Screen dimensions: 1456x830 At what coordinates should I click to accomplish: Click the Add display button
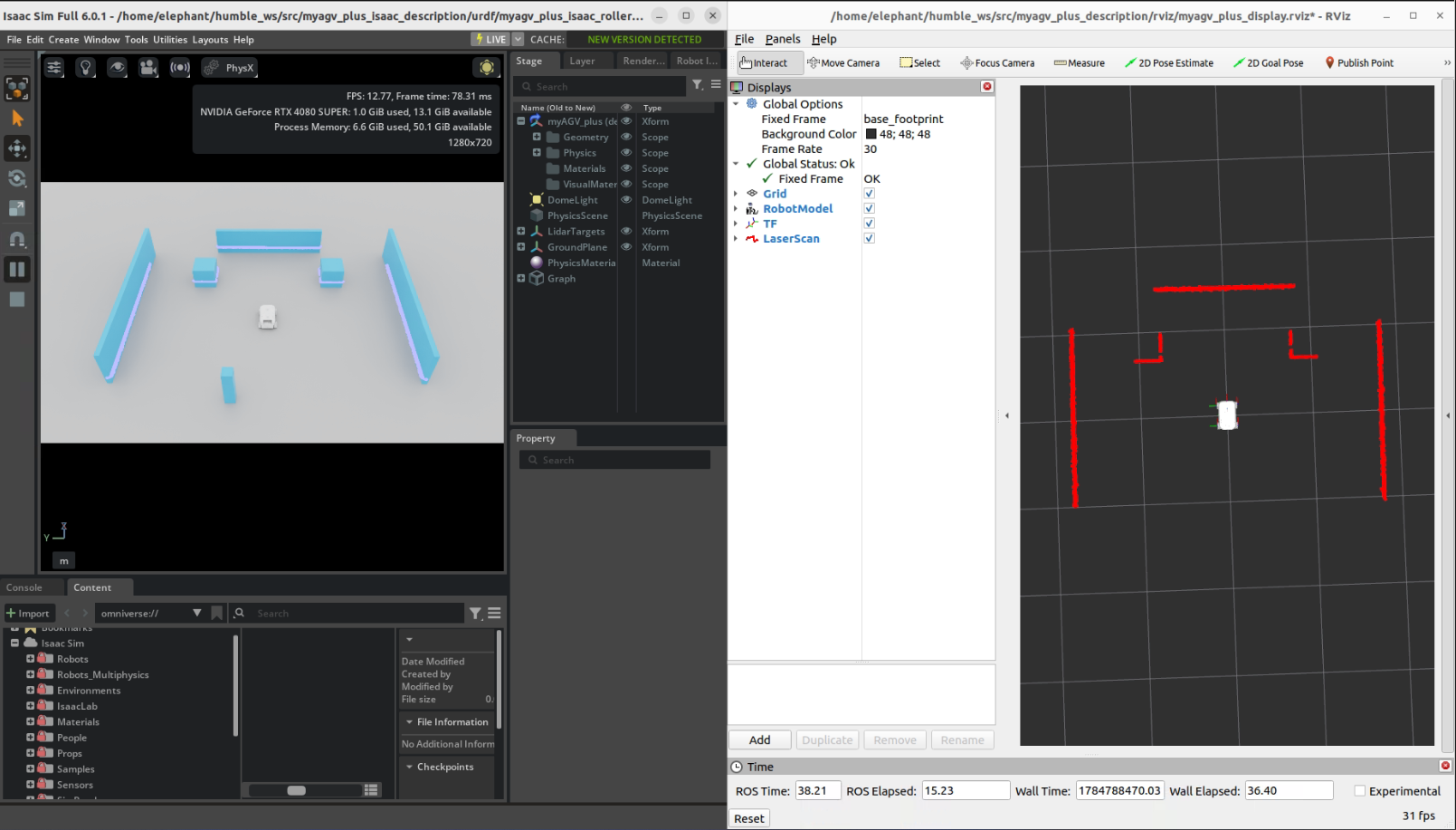coord(760,740)
